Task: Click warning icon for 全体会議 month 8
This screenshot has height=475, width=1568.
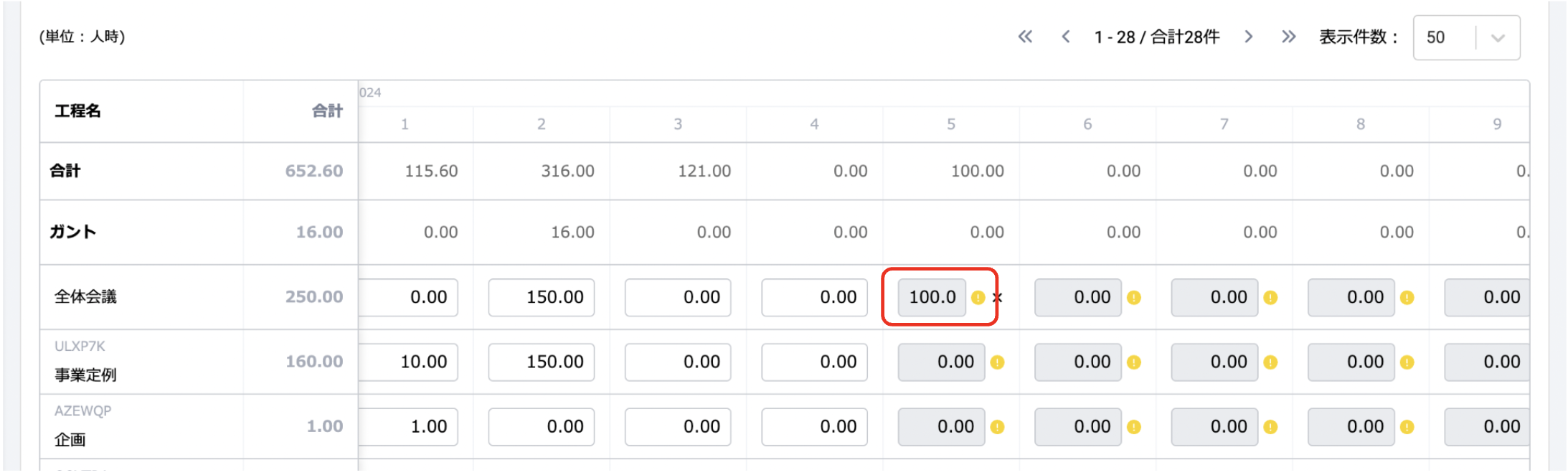Action: pos(1407,297)
